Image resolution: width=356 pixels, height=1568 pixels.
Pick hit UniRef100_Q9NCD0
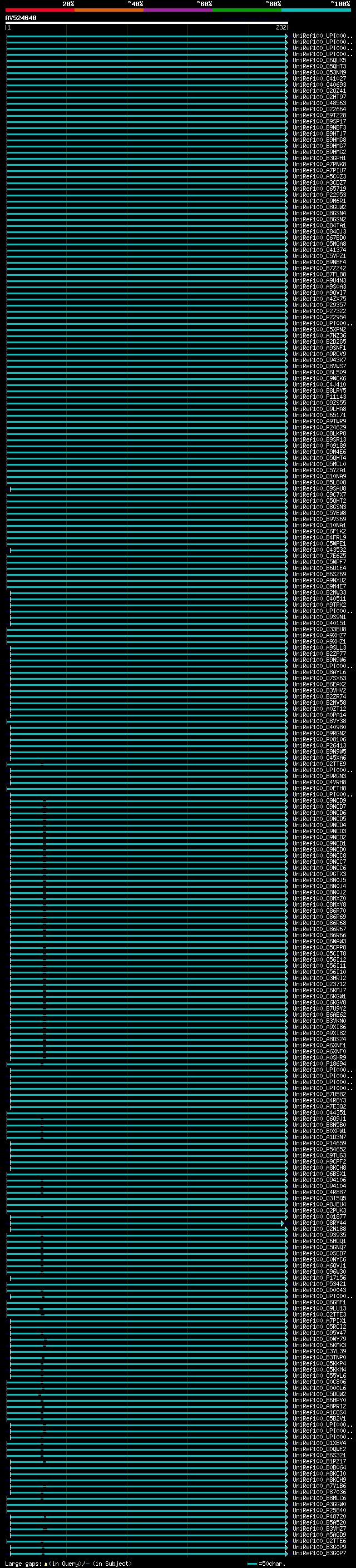pyautogui.click(x=319, y=849)
